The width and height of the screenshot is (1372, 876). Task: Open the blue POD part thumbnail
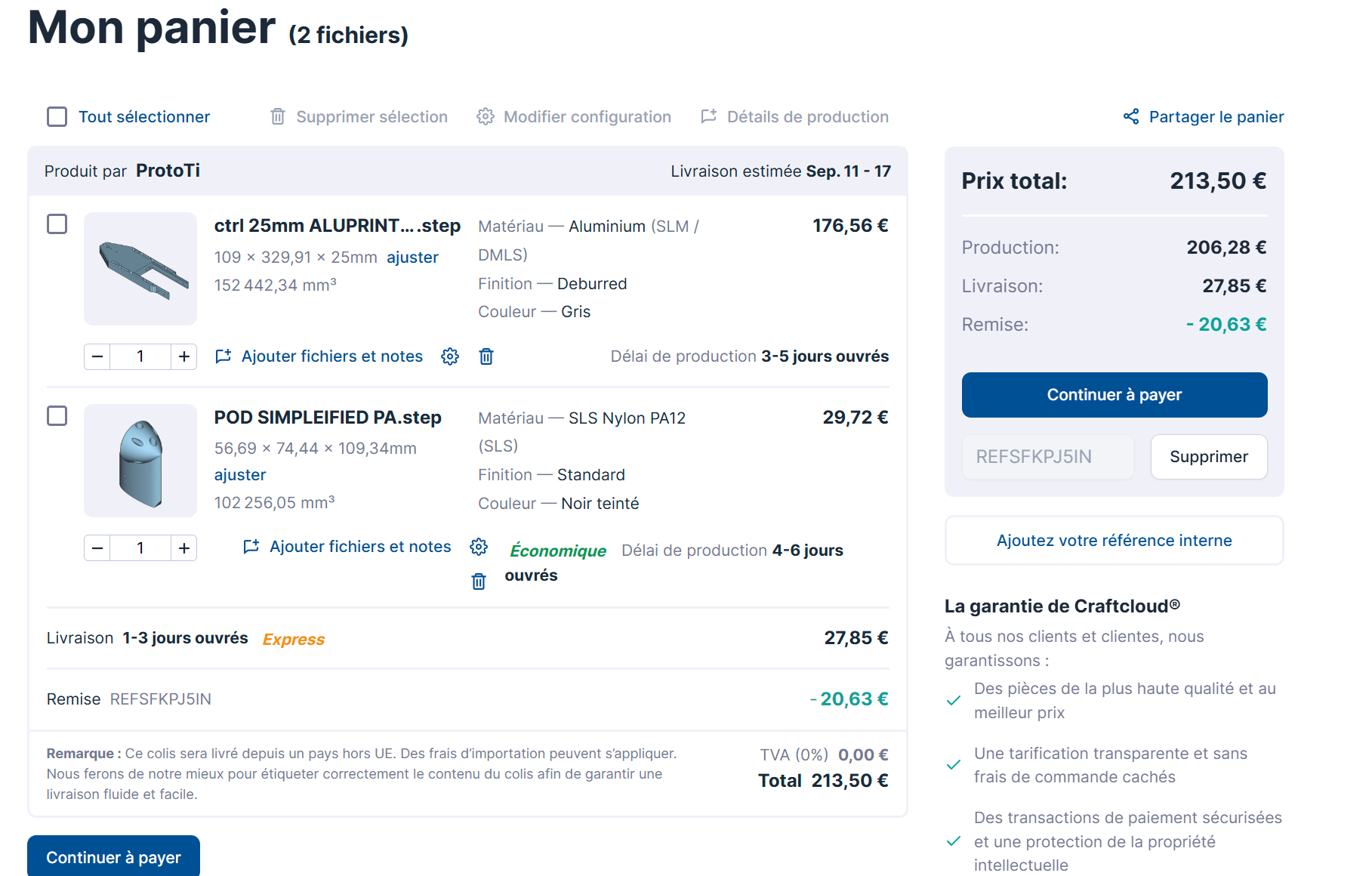(x=140, y=461)
